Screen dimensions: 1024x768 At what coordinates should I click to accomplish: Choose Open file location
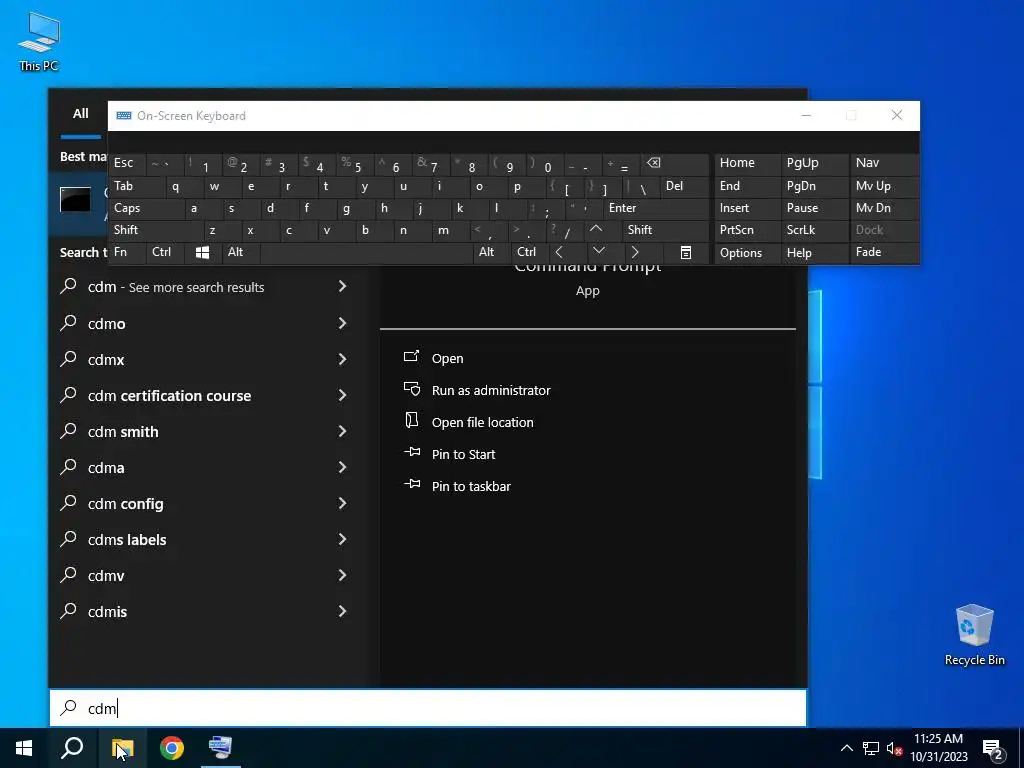[482, 423]
